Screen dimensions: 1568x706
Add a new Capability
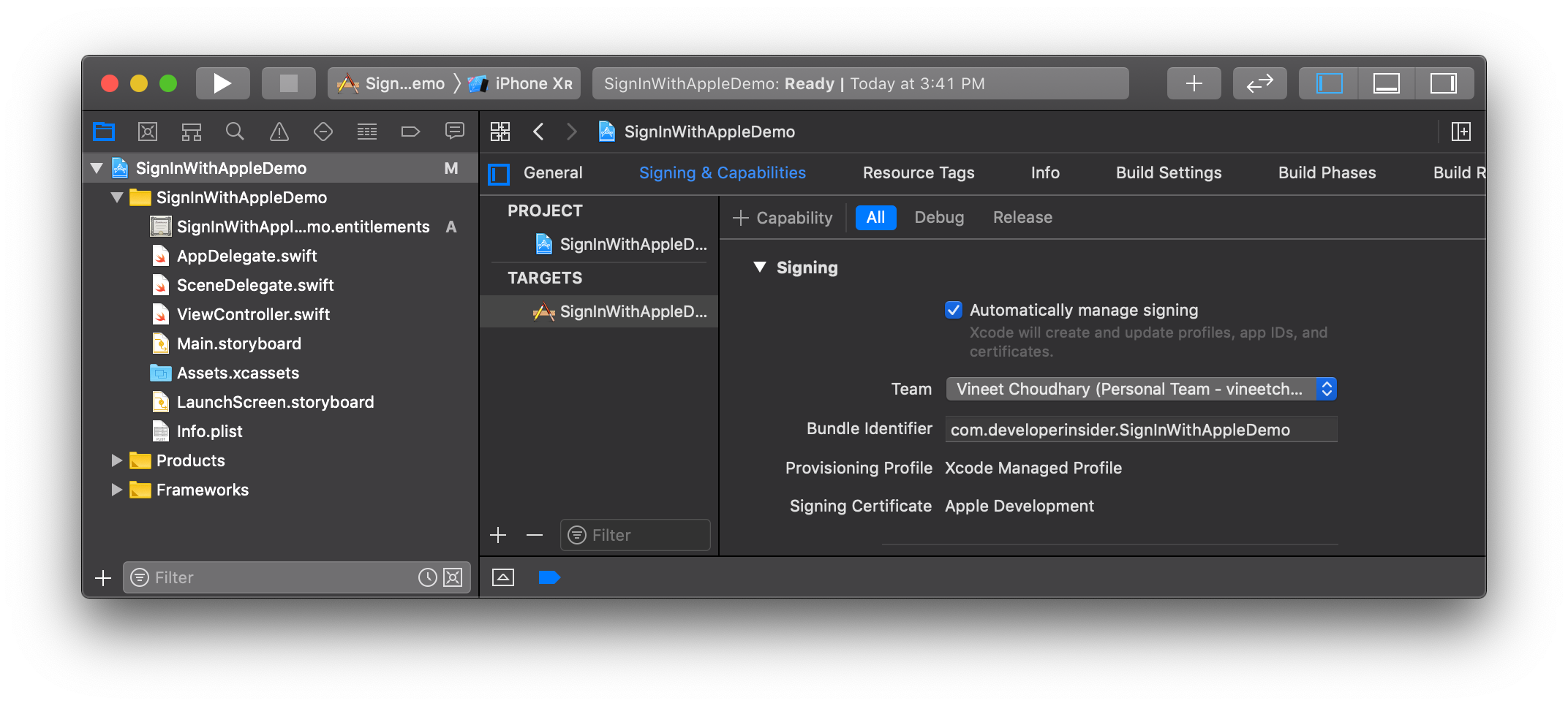(x=783, y=218)
